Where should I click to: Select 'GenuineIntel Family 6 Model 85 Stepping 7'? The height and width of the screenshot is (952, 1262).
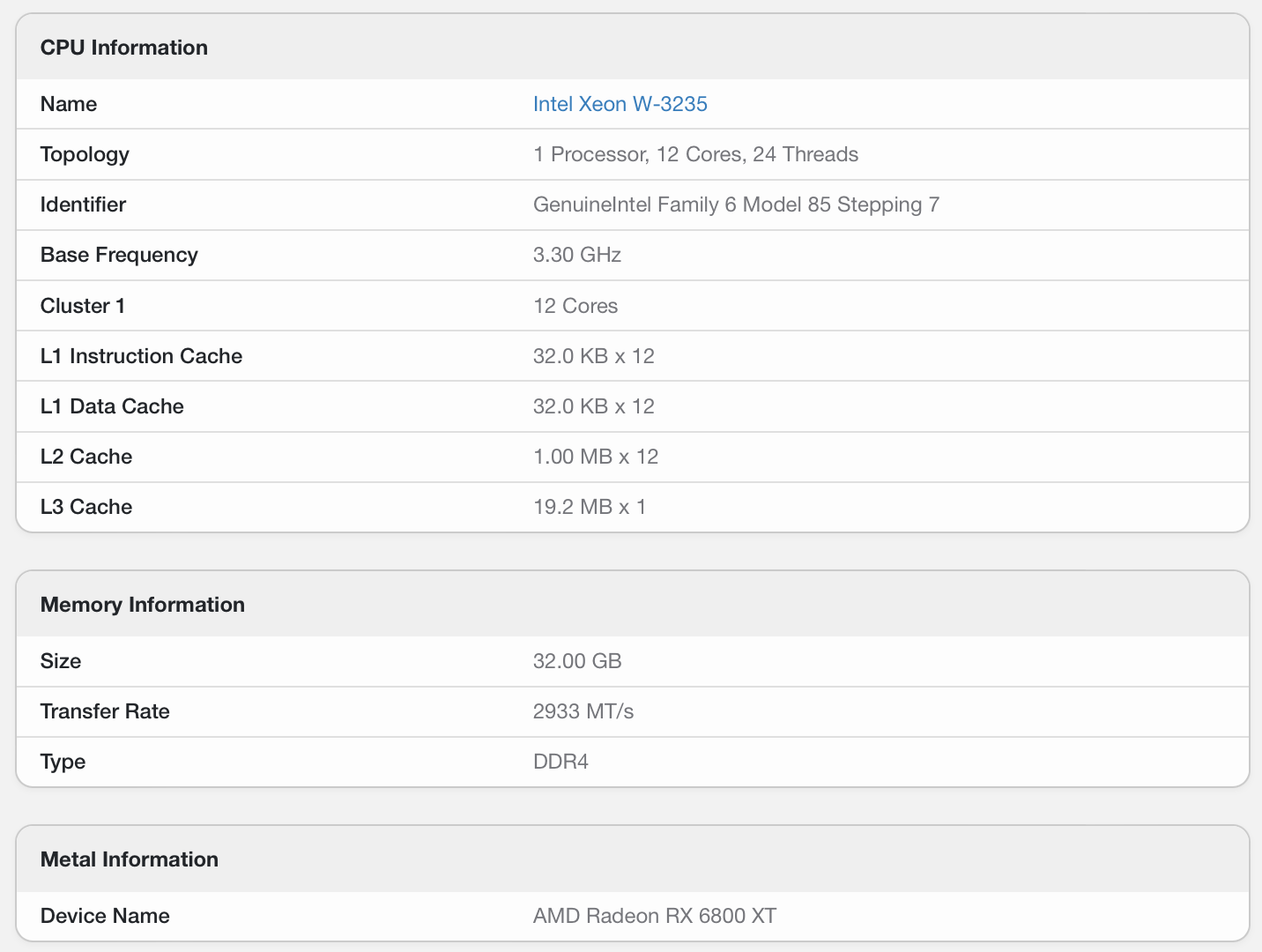[736, 205]
